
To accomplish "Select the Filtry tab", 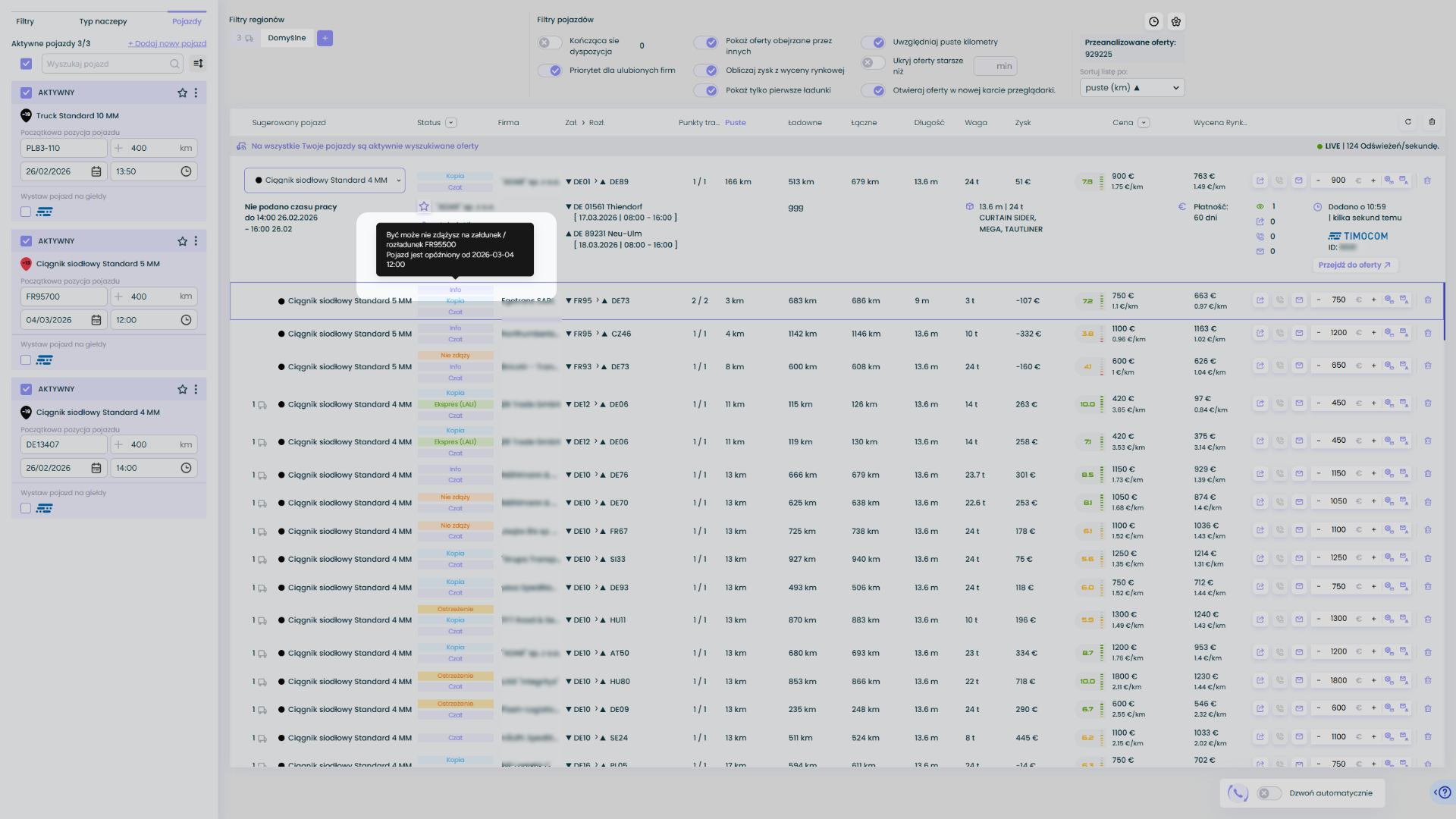I will tap(25, 21).
